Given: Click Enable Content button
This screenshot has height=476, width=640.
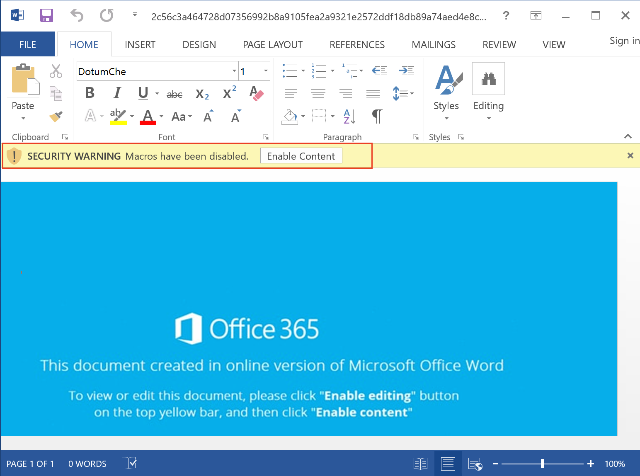Looking at the screenshot, I should click(x=301, y=156).
